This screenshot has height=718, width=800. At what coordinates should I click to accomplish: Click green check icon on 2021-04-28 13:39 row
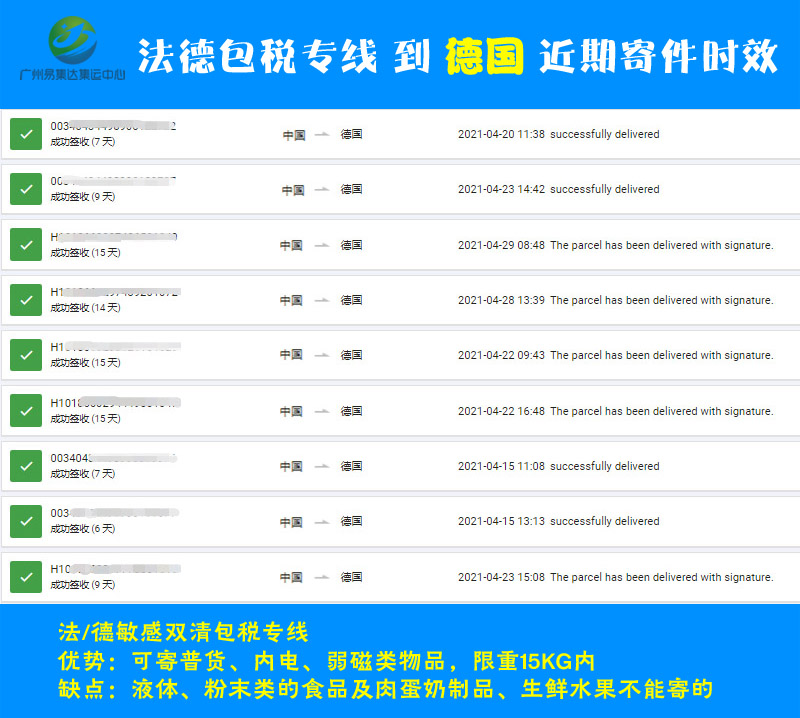pos(26,300)
